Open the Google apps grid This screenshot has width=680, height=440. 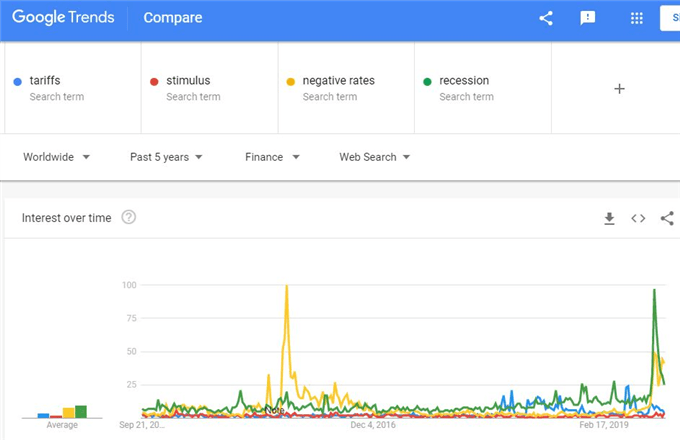point(636,18)
